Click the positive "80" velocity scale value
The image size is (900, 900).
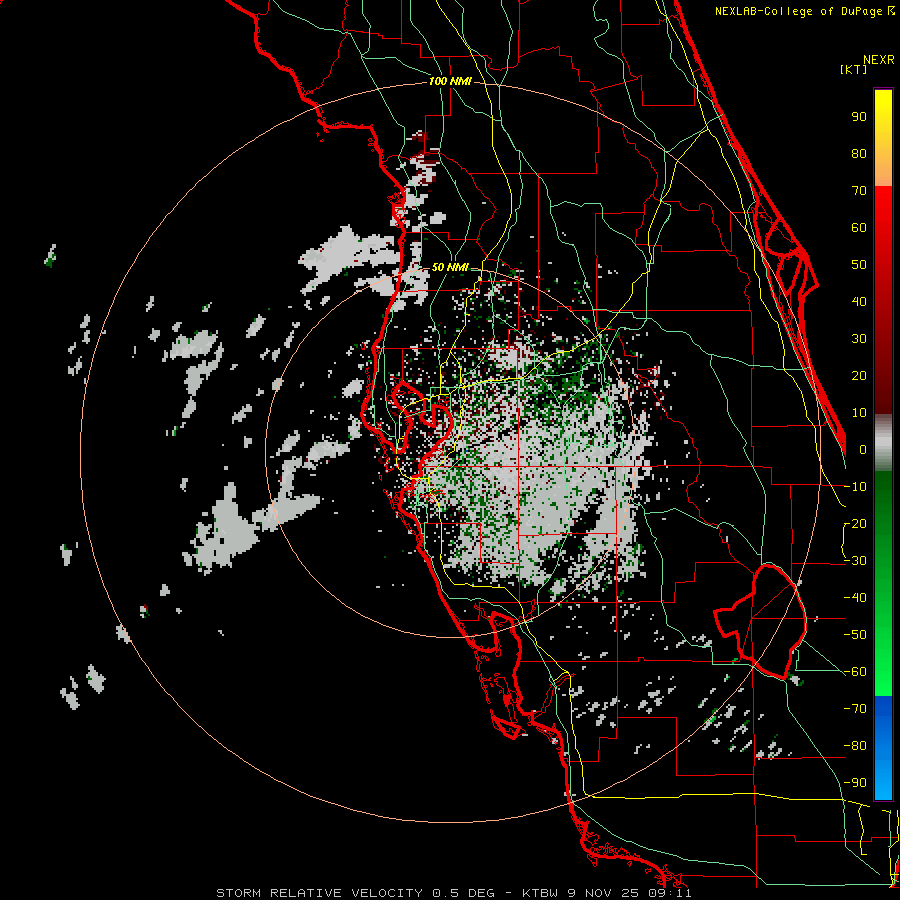click(859, 153)
